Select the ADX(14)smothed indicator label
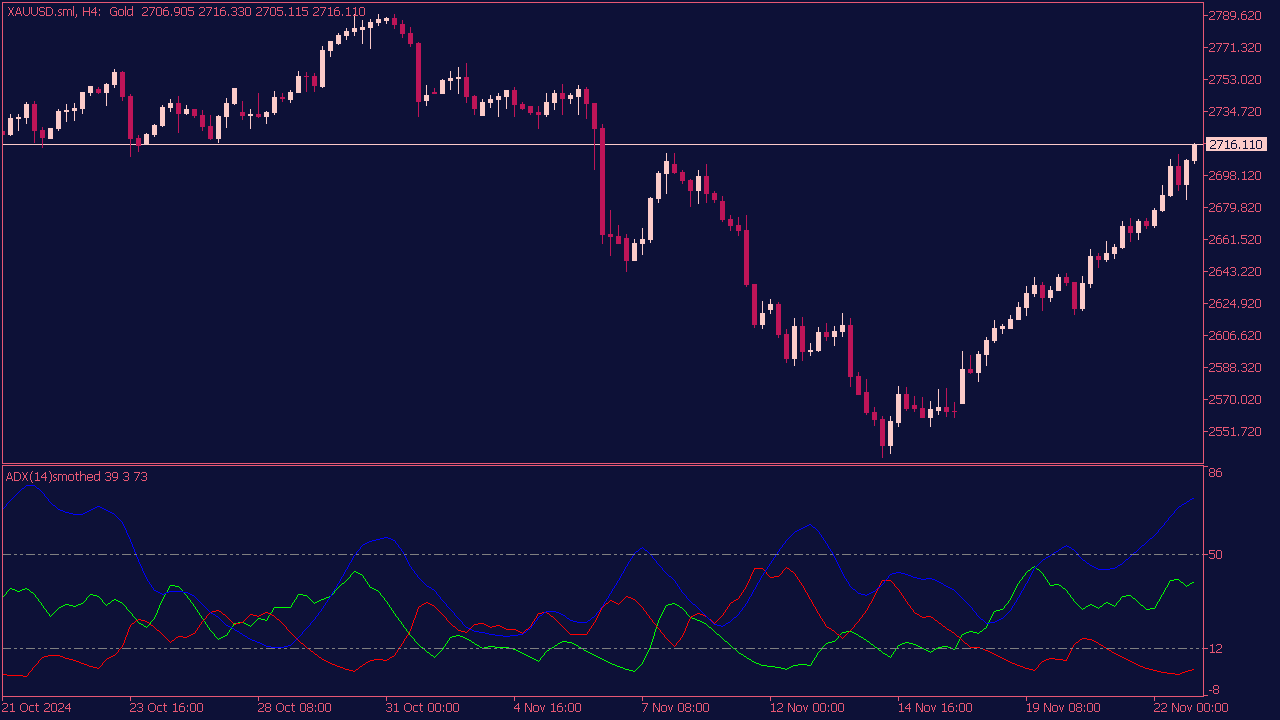This screenshot has height=720, width=1280. coord(77,477)
